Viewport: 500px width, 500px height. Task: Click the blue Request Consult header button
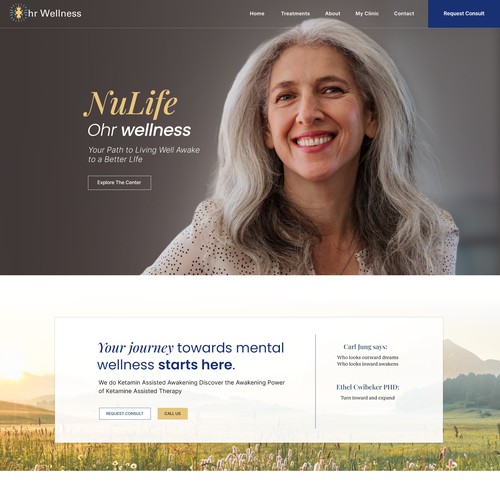(x=464, y=14)
